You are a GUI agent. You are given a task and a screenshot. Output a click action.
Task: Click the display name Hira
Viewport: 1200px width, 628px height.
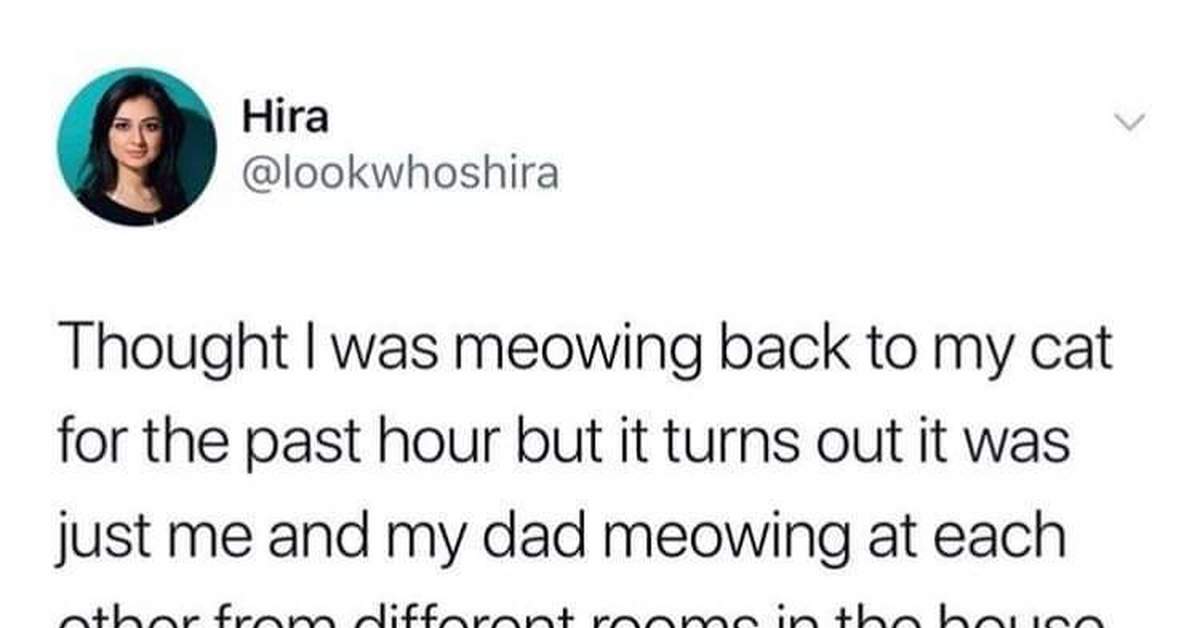(x=284, y=119)
